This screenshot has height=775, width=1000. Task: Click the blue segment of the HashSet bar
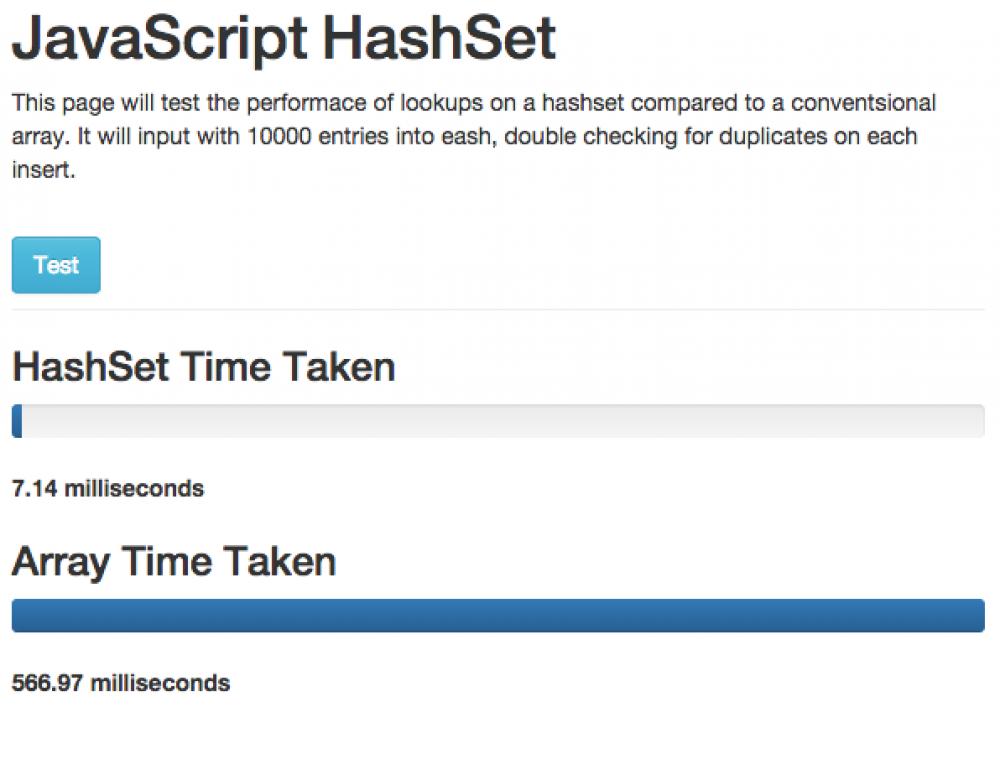tap(15, 420)
